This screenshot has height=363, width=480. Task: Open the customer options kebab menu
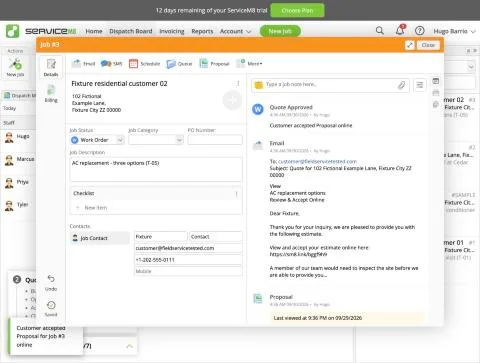click(238, 83)
